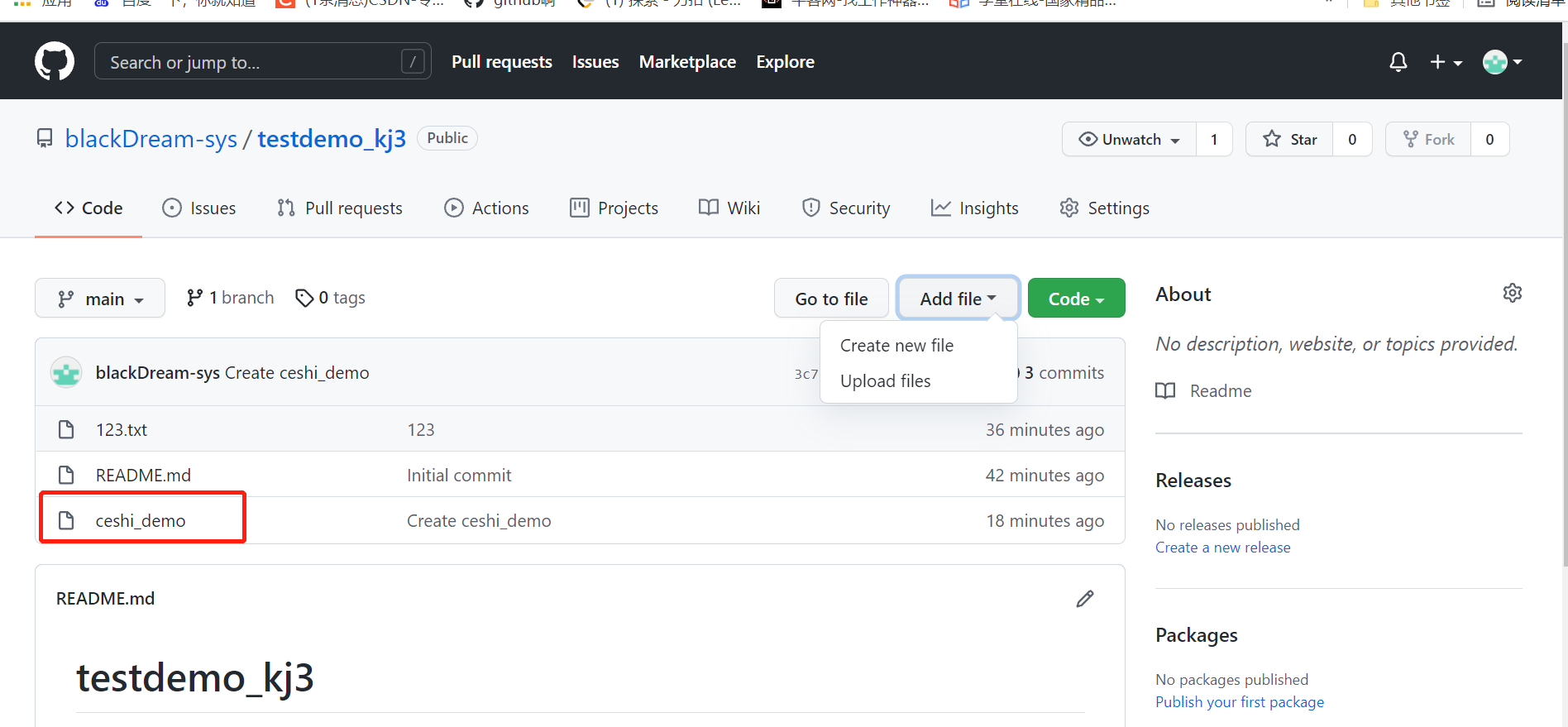Open the plus create-new menu
The height and width of the screenshot is (727, 1568).
tap(1446, 62)
